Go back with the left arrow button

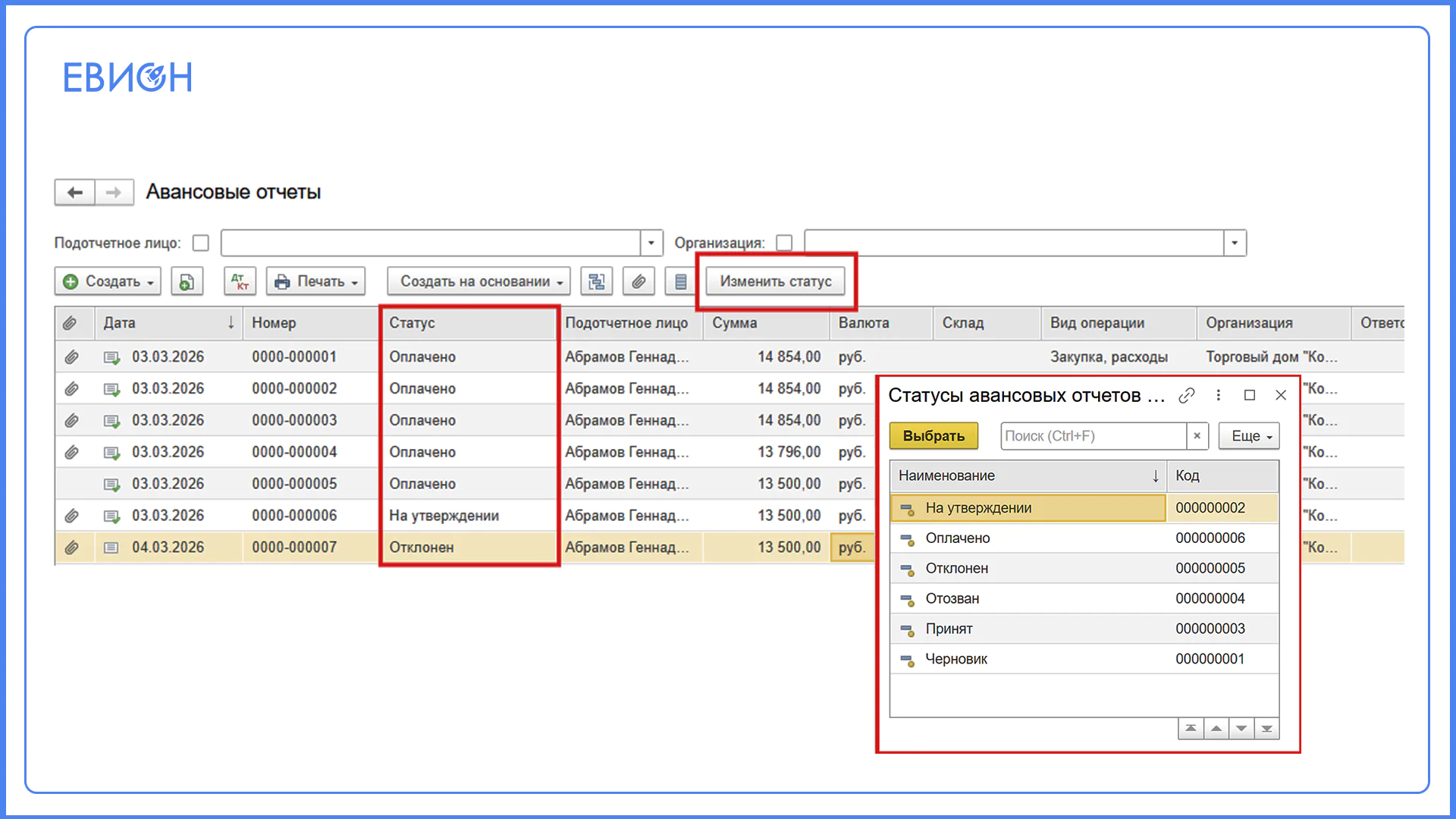pyautogui.click(x=75, y=193)
